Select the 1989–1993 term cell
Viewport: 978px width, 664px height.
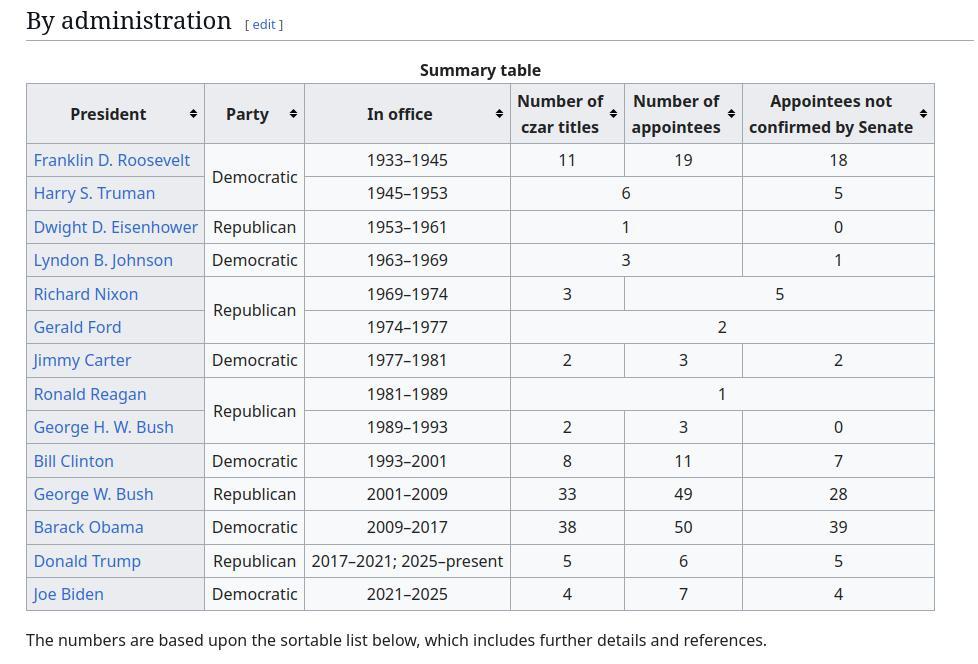click(x=407, y=427)
